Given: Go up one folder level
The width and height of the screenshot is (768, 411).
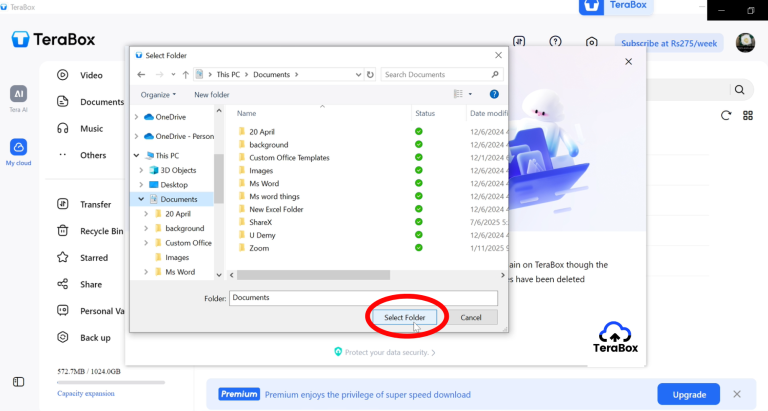Looking at the screenshot, I should (x=185, y=74).
